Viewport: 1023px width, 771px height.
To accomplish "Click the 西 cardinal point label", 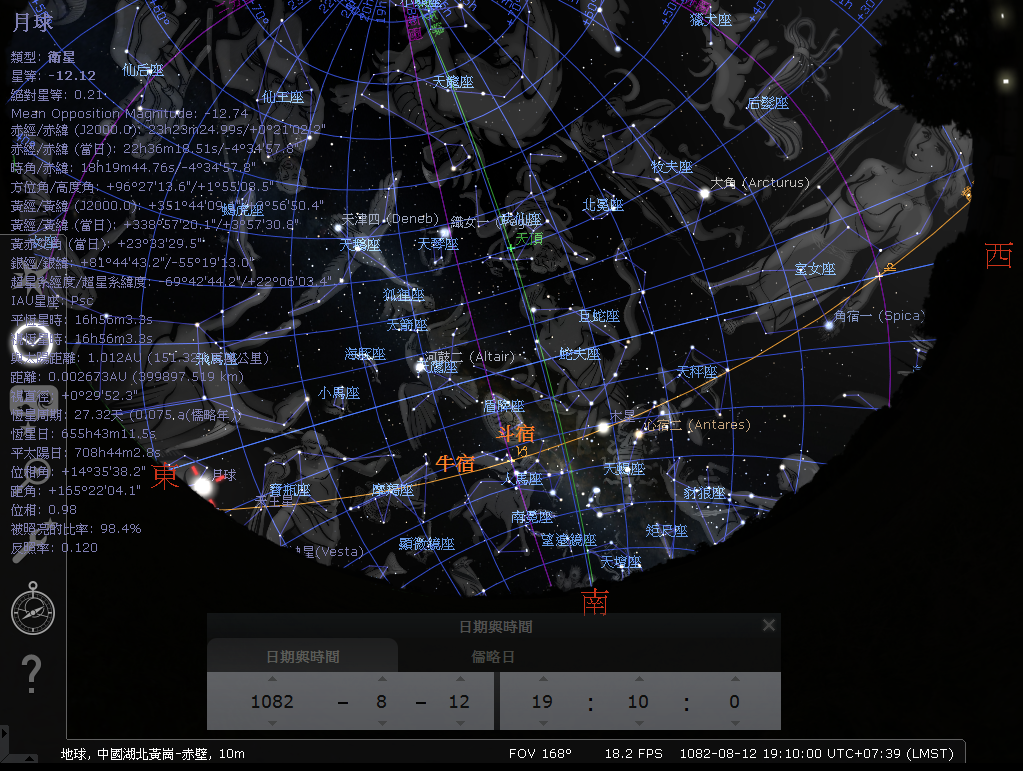I will (998, 255).
